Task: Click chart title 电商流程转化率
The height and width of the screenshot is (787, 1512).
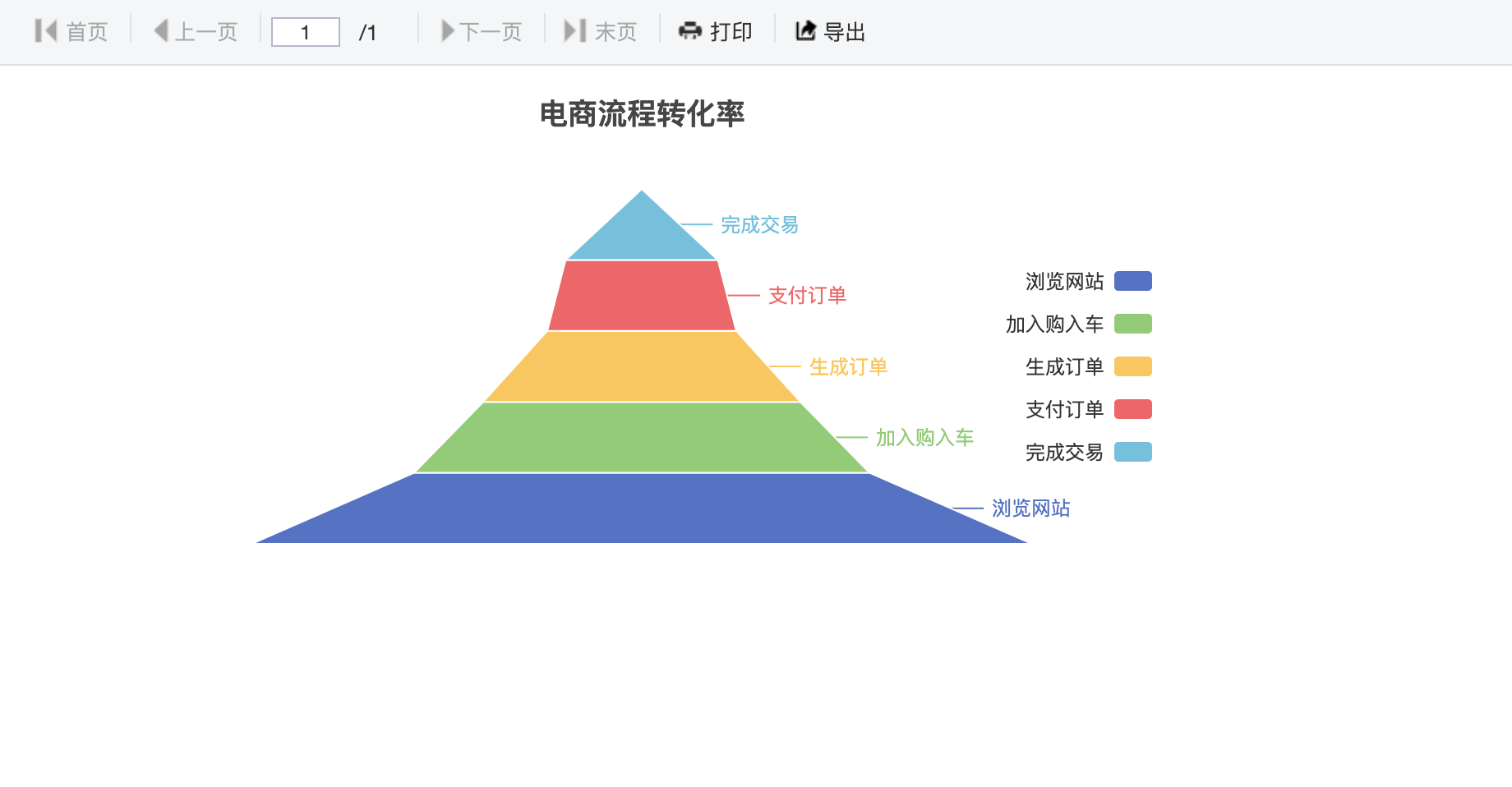Action: click(642, 113)
